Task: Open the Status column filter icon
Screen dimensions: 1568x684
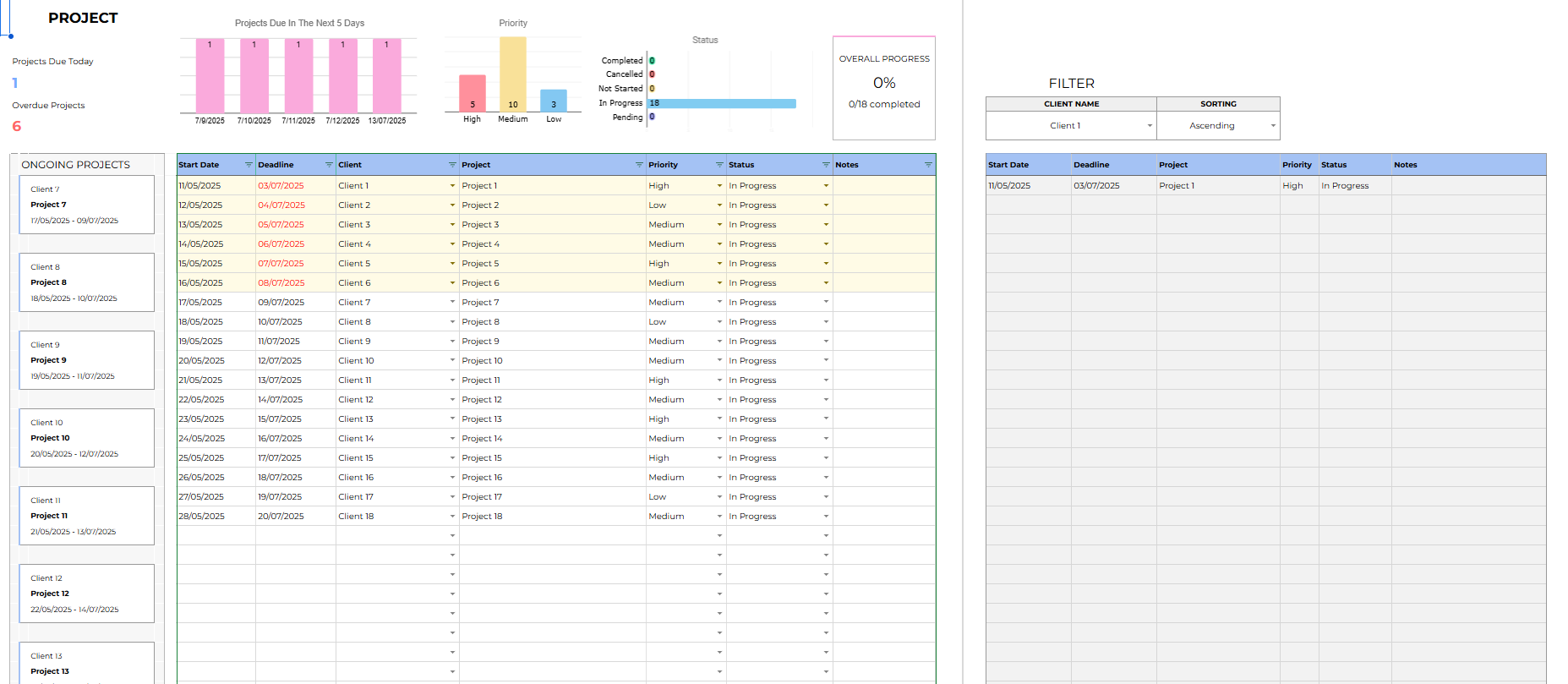Action: (826, 165)
